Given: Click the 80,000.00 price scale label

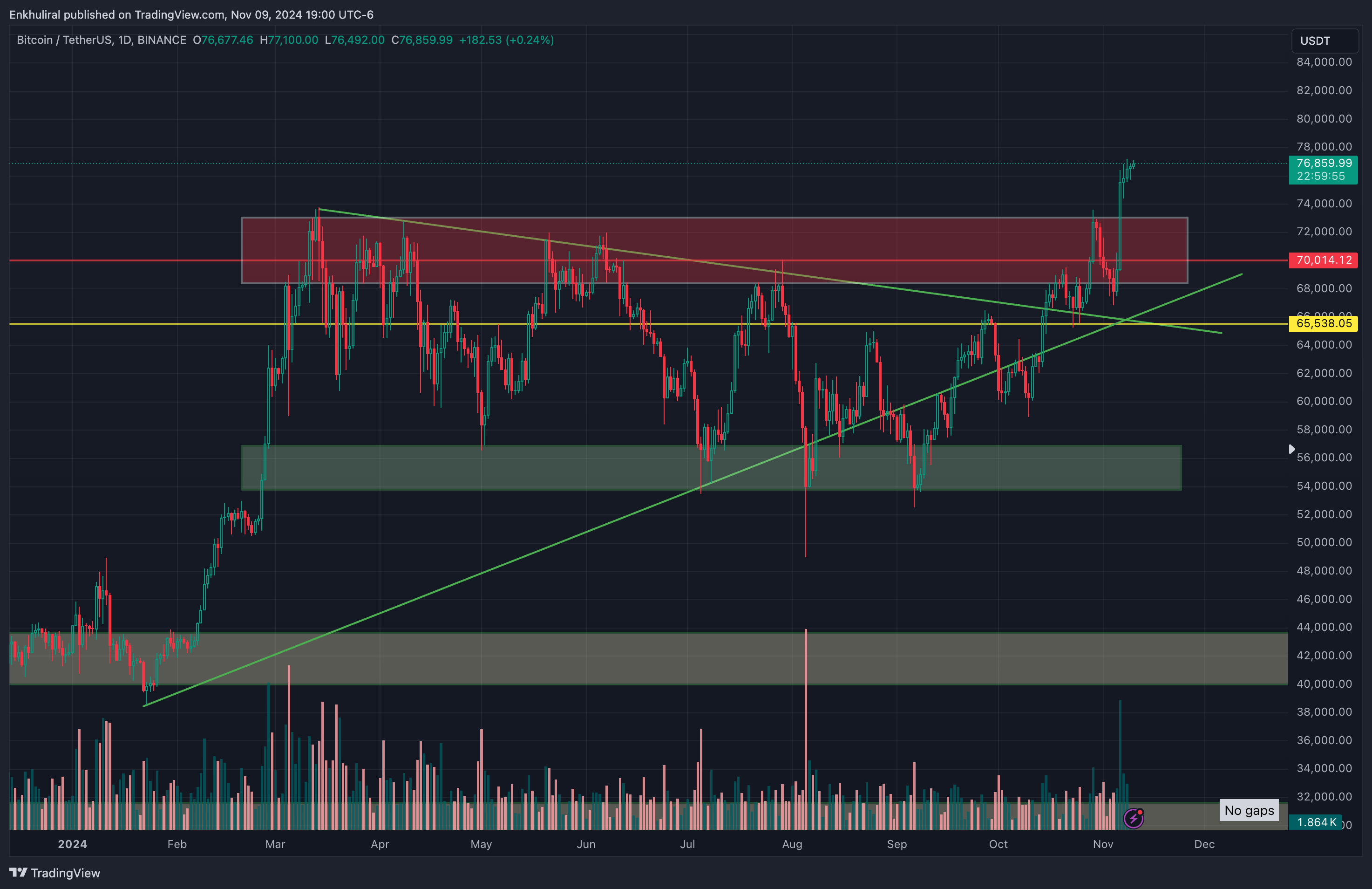Looking at the screenshot, I should (1324, 119).
